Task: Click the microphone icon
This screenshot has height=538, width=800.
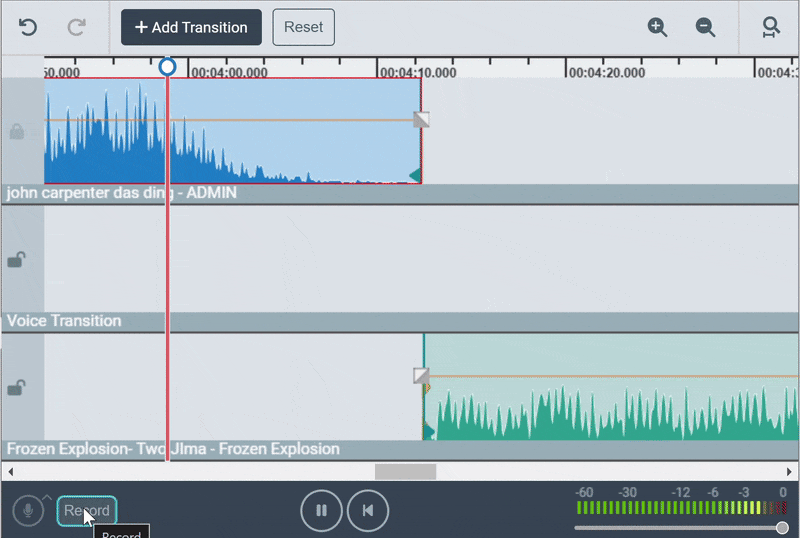Action: (x=28, y=511)
